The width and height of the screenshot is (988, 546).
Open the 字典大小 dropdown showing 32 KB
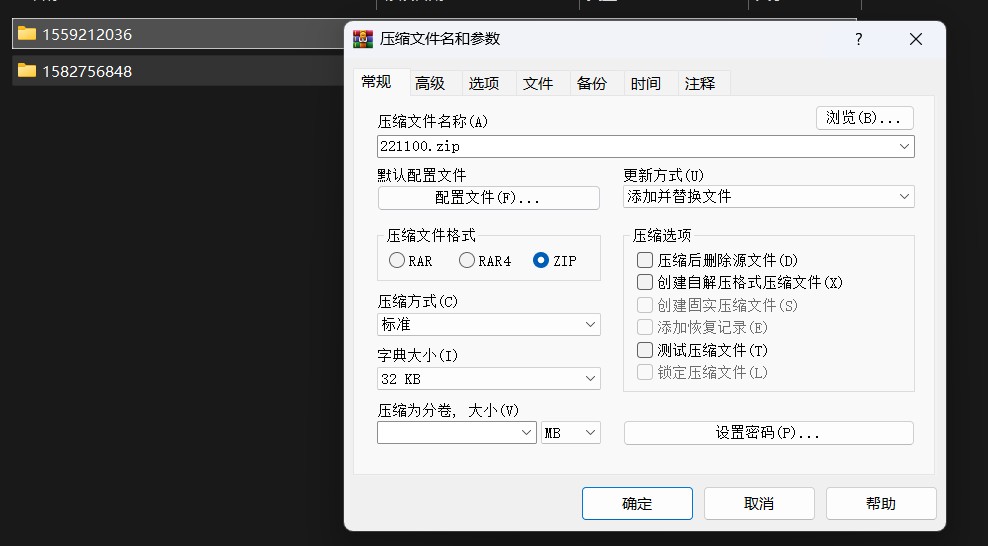(x=488, y=379)
